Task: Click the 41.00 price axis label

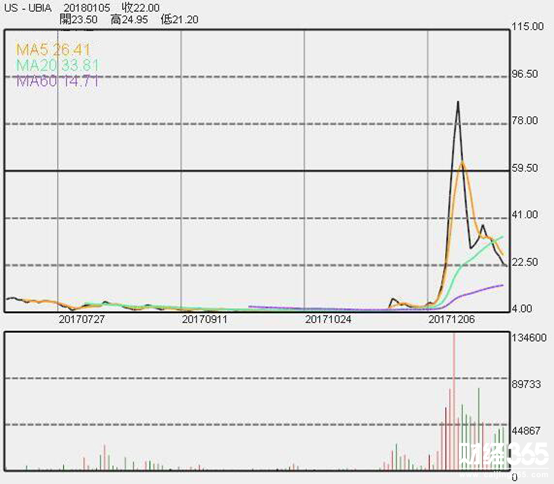Action: point(525,215)
